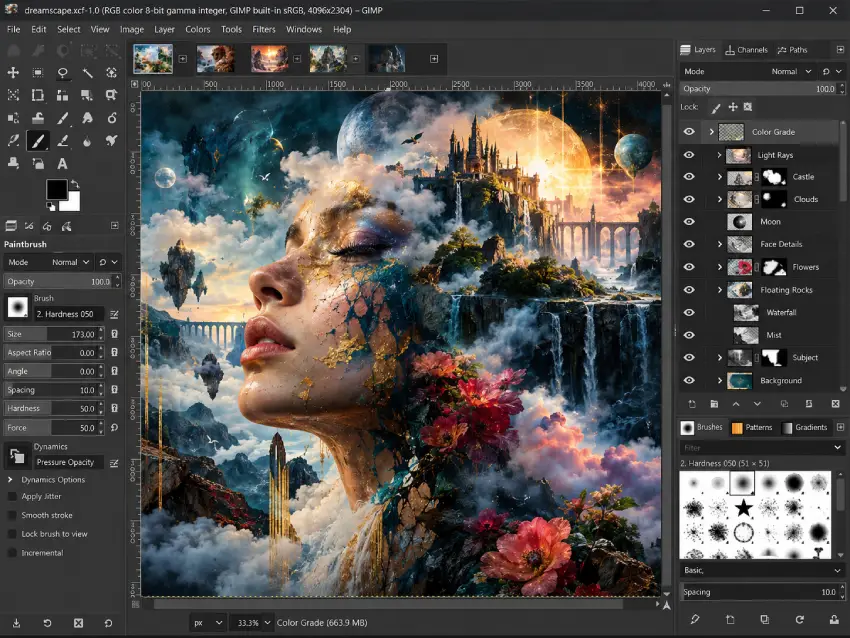Adjust the Hardness slider
Image resolution: width=850 pixels, height=638 pixels.
point(53,409)
